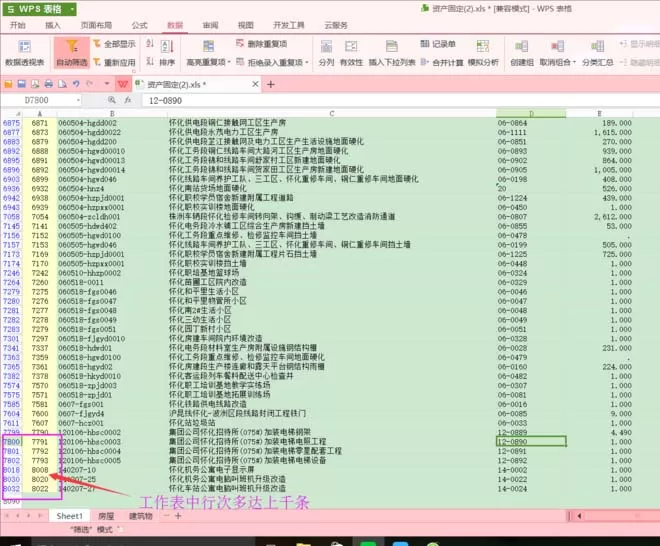
Task: Open the 排序 sort dialog
Action: pyautogui.click(x=167, y=53)
